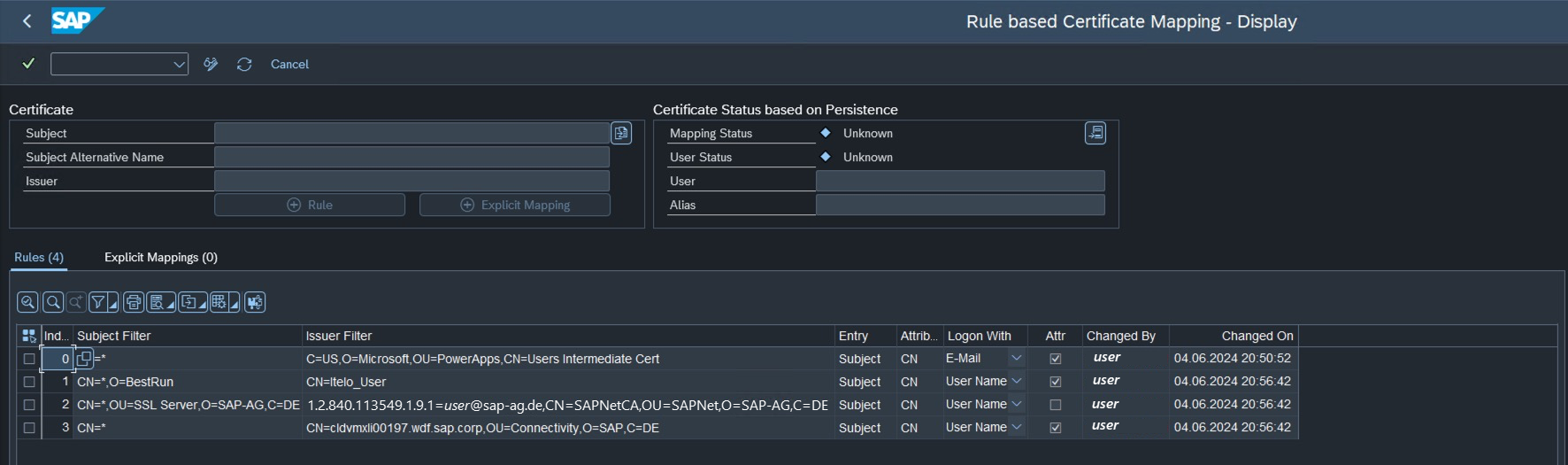
Task: Click the Changed On column header
Action: [1234, 336]
